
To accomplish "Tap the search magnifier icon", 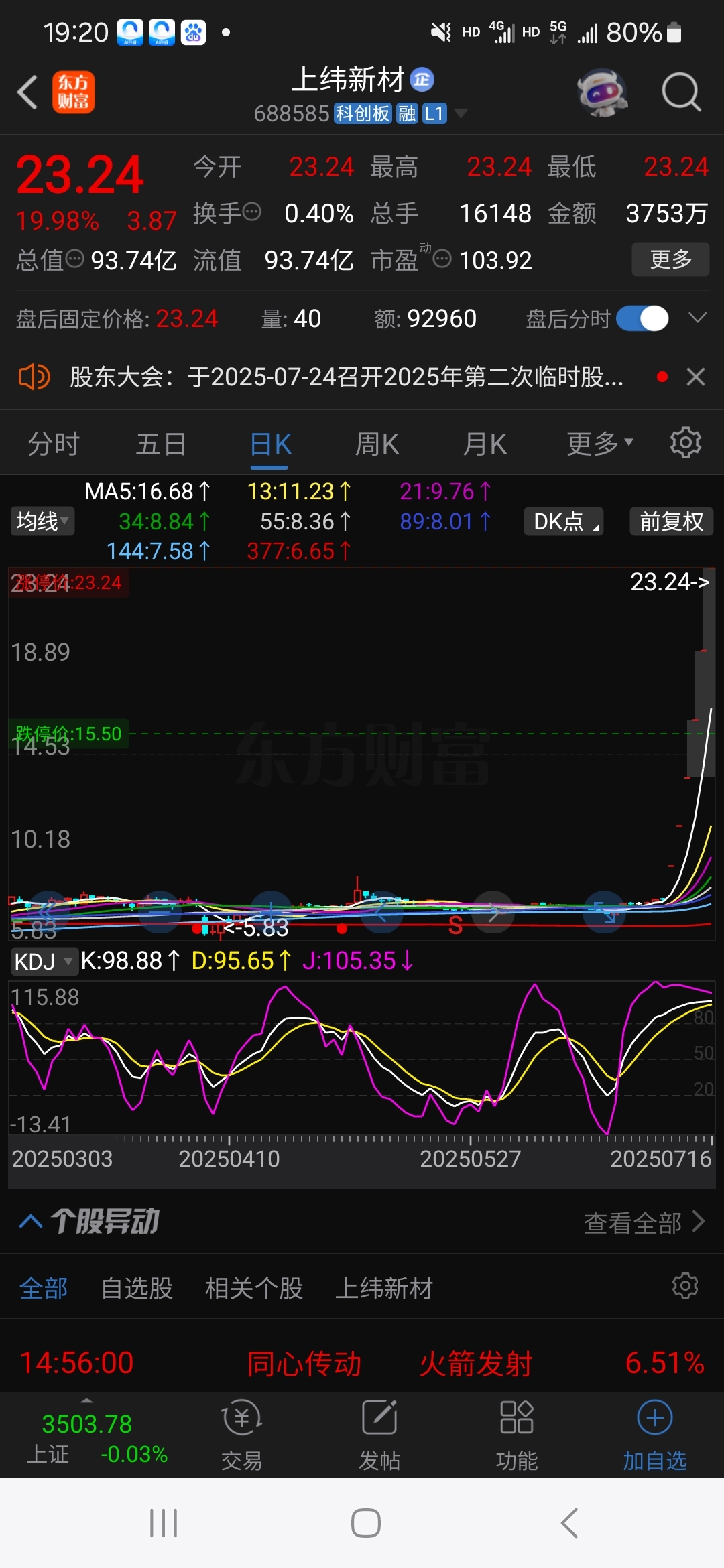I will [x=681, y=92].
